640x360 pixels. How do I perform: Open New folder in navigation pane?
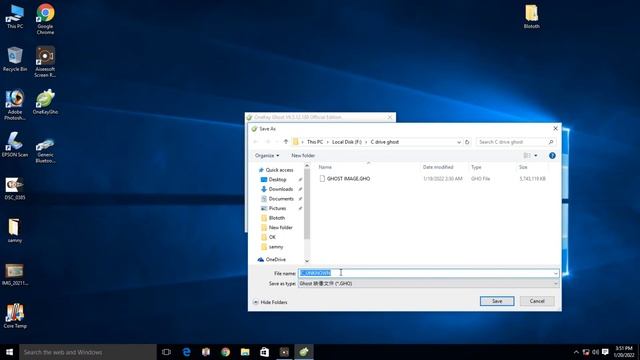(280, 227)
